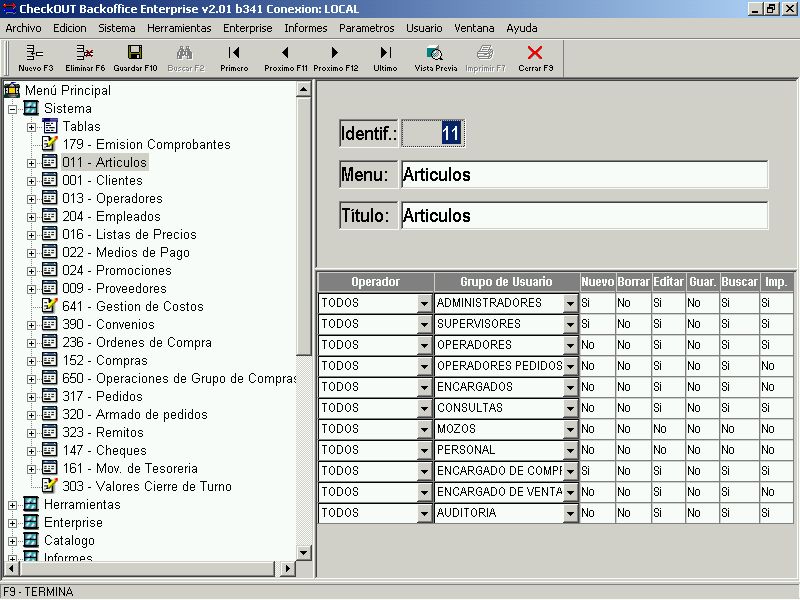Open Operador dropdown in the AUDITORIA row
The width and height of the screenshot is (800, 600).
tap(424, 513)
